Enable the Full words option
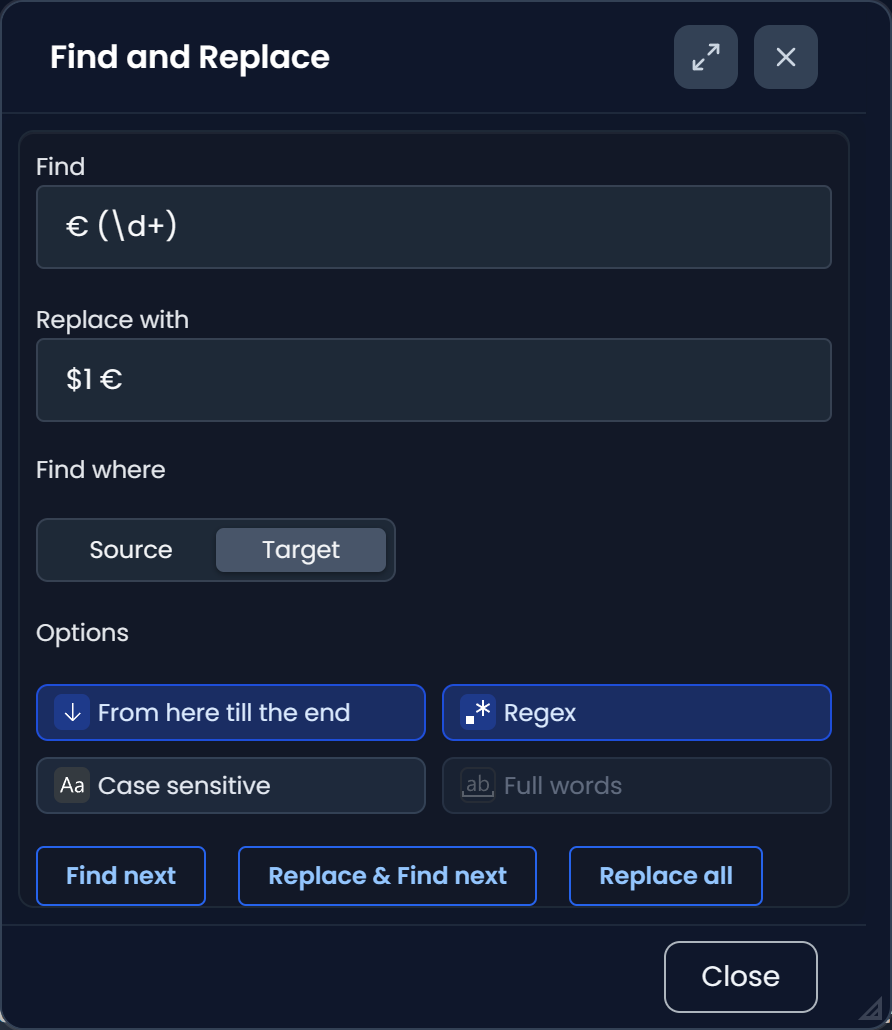 (636, 786)
